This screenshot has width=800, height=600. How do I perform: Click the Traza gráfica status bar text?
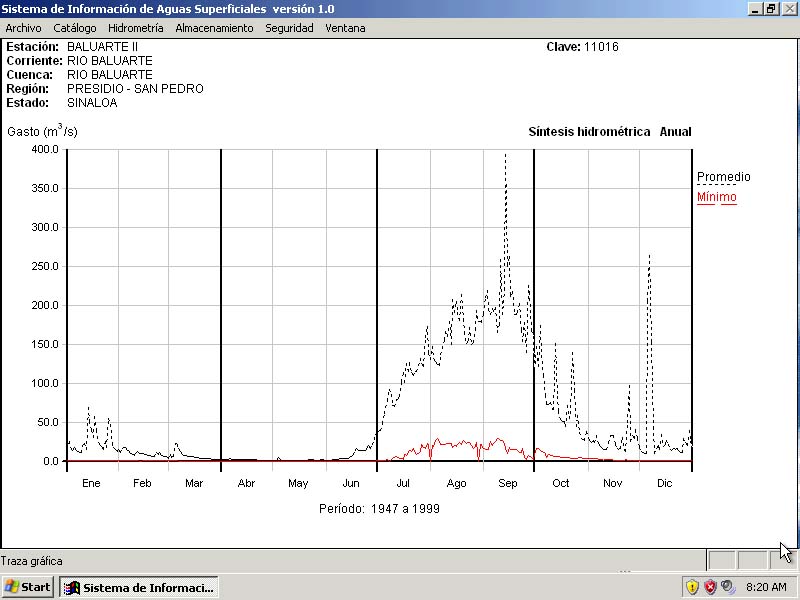[32, 561]
